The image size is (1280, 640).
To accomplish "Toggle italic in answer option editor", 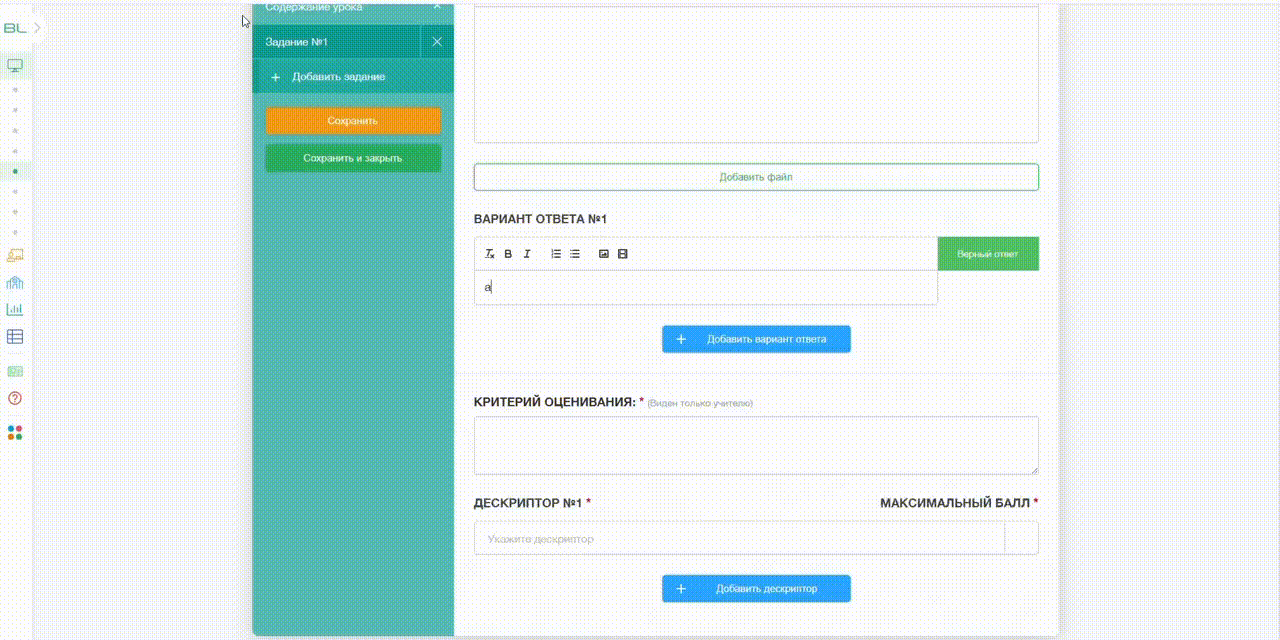I will click(527, 254).
